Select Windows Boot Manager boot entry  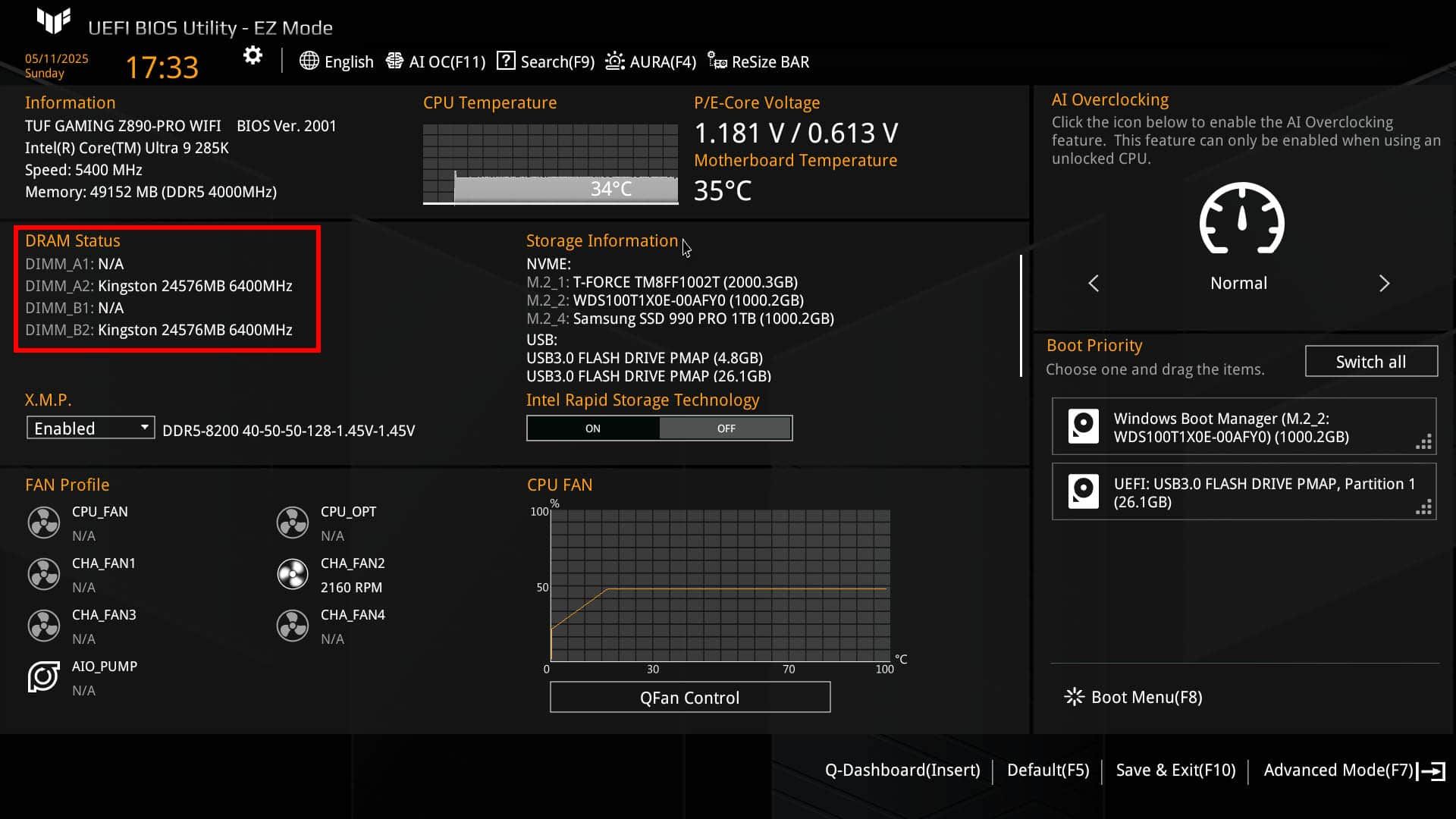[x=1244, y=427]
